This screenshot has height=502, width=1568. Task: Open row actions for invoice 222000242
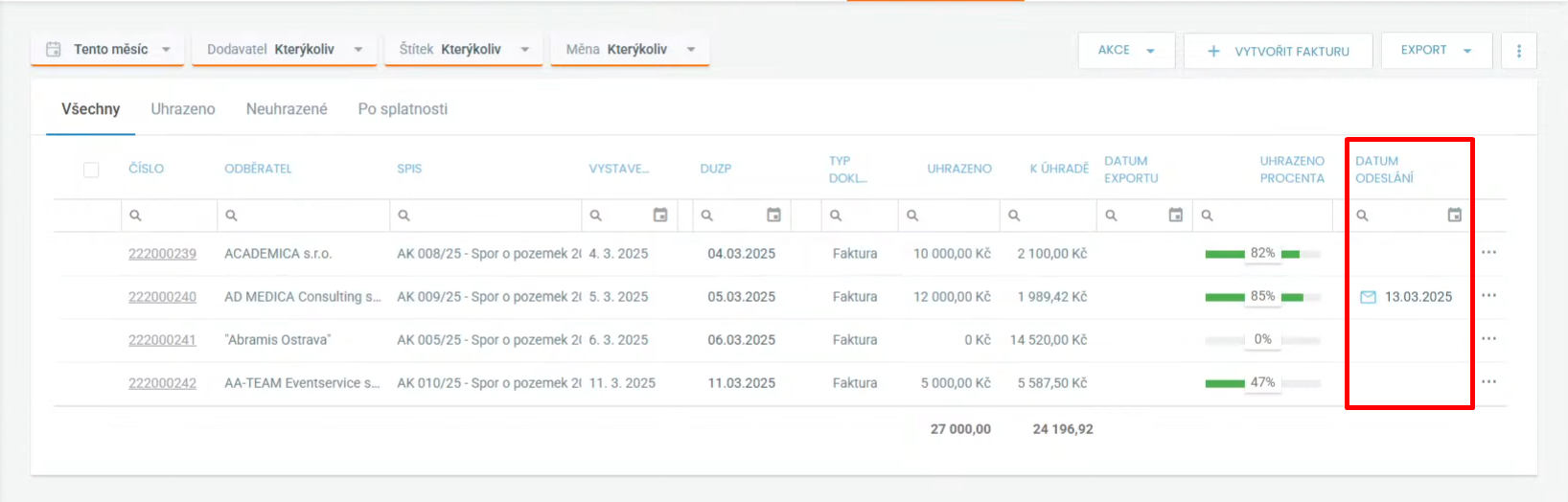click(1487, 382)
